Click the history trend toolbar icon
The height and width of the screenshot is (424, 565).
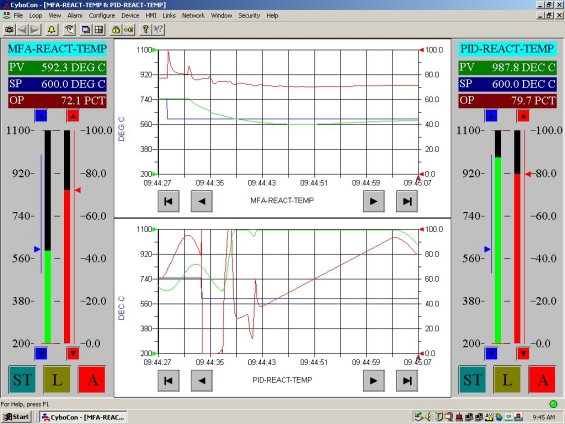tap(69, 30)
